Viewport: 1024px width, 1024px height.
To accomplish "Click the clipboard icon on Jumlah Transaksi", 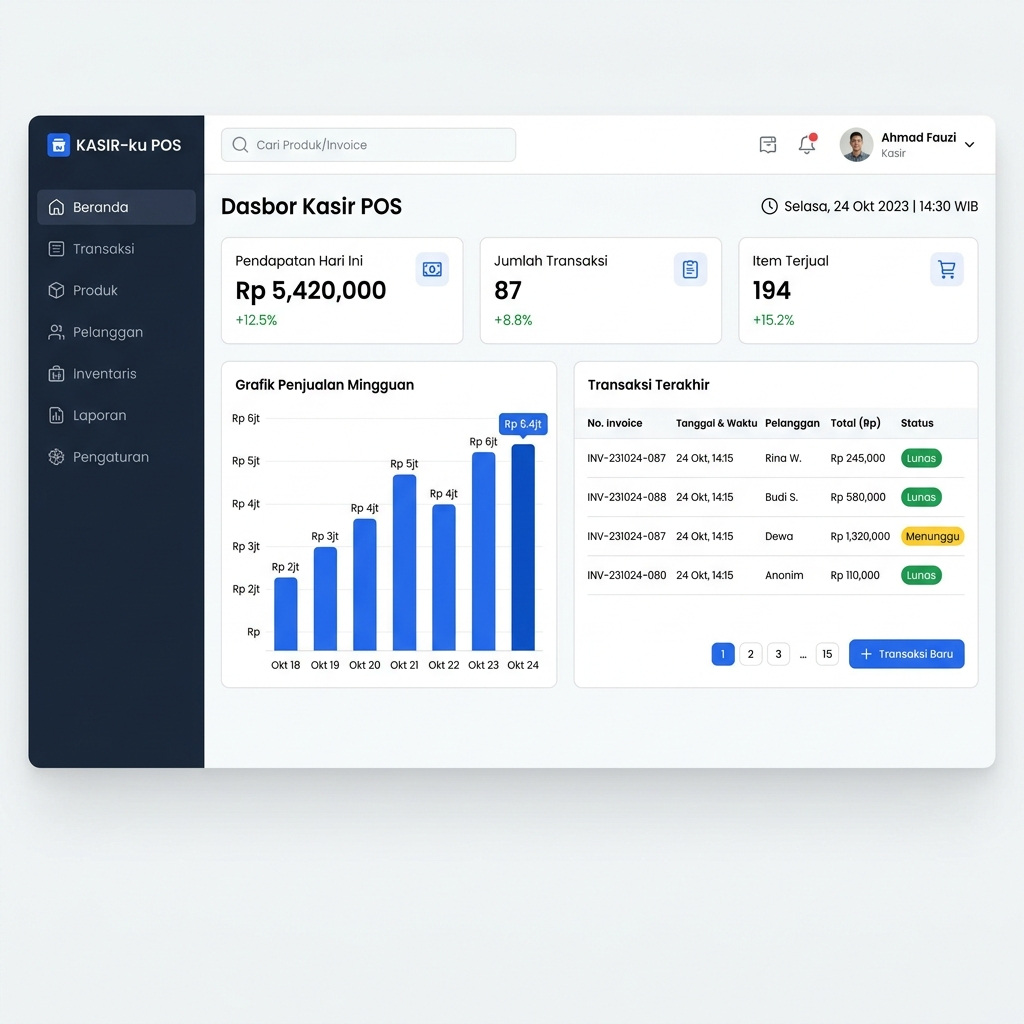I will [690, 269].
